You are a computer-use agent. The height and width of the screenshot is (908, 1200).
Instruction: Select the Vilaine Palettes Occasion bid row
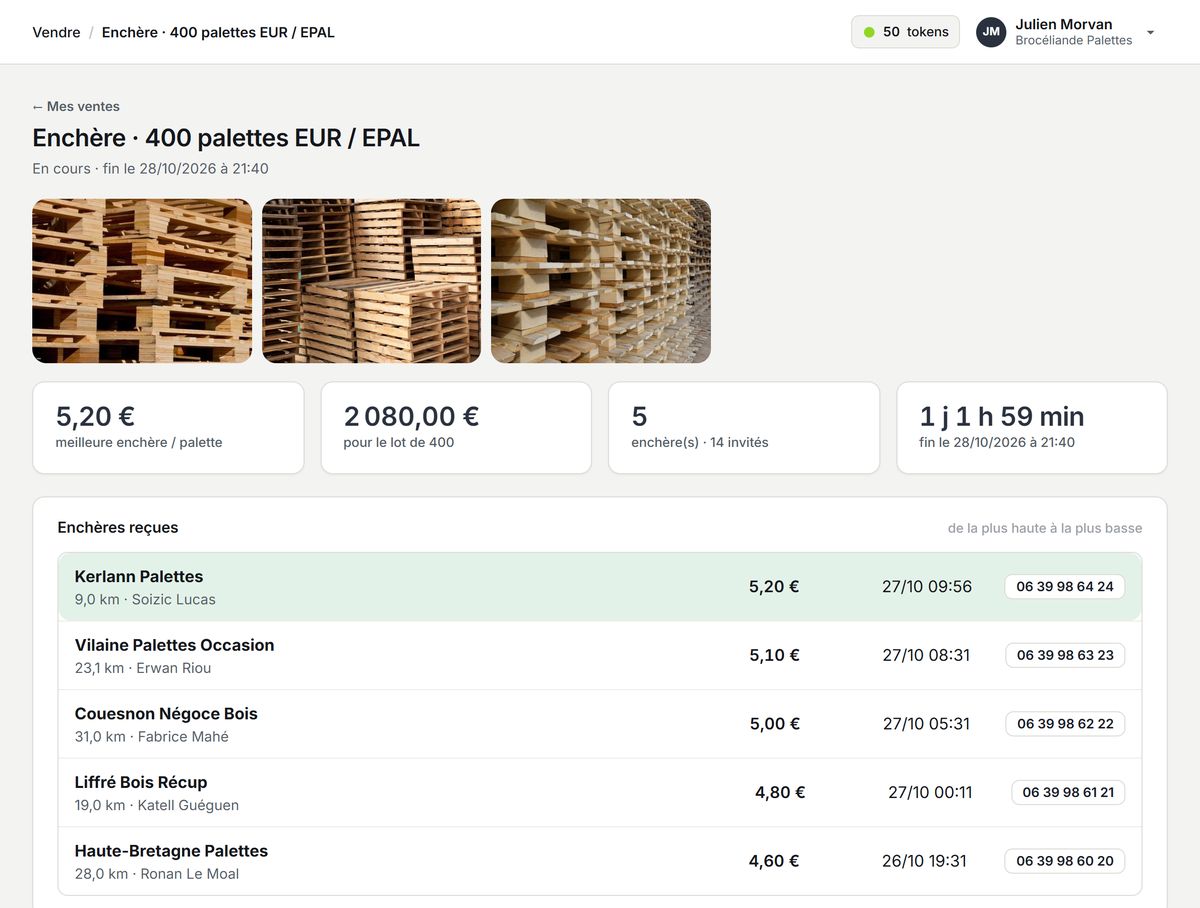coord(600,656)
